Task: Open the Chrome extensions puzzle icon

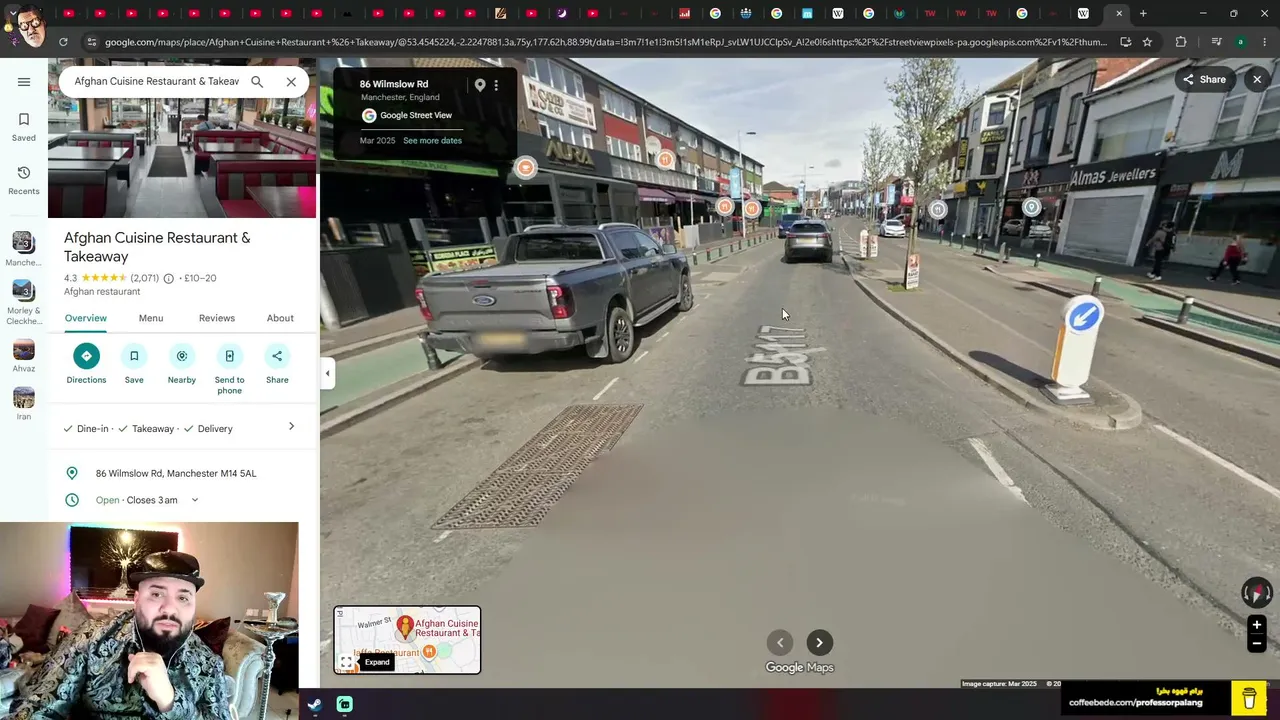Action: coord(1181,42)
